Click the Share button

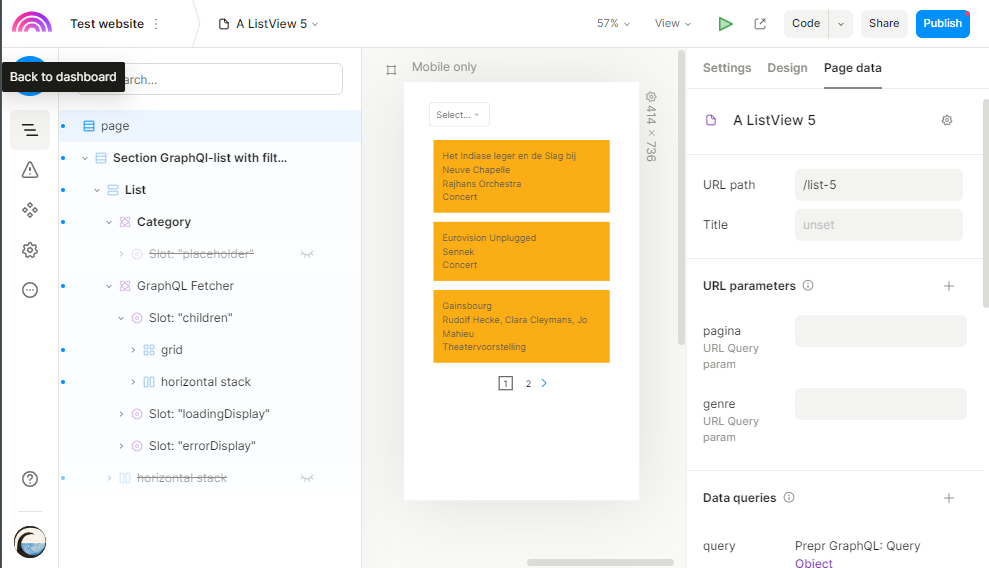(x=883, y=24)
